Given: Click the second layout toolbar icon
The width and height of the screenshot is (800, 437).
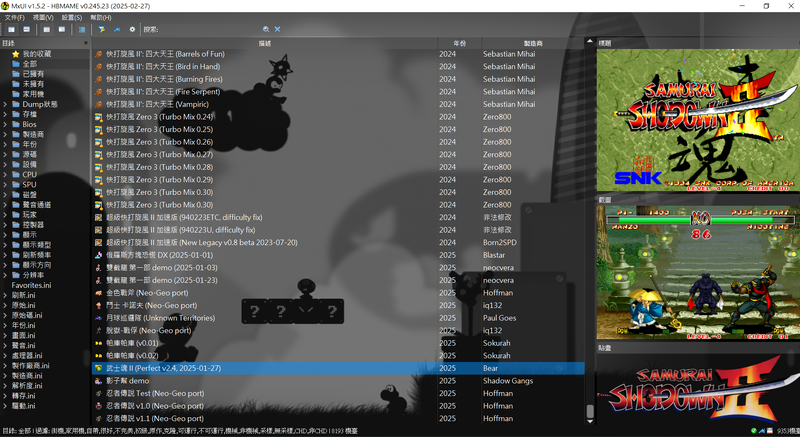Looking at the screenshot, I should pyautogui.click(x=27, y=30).
